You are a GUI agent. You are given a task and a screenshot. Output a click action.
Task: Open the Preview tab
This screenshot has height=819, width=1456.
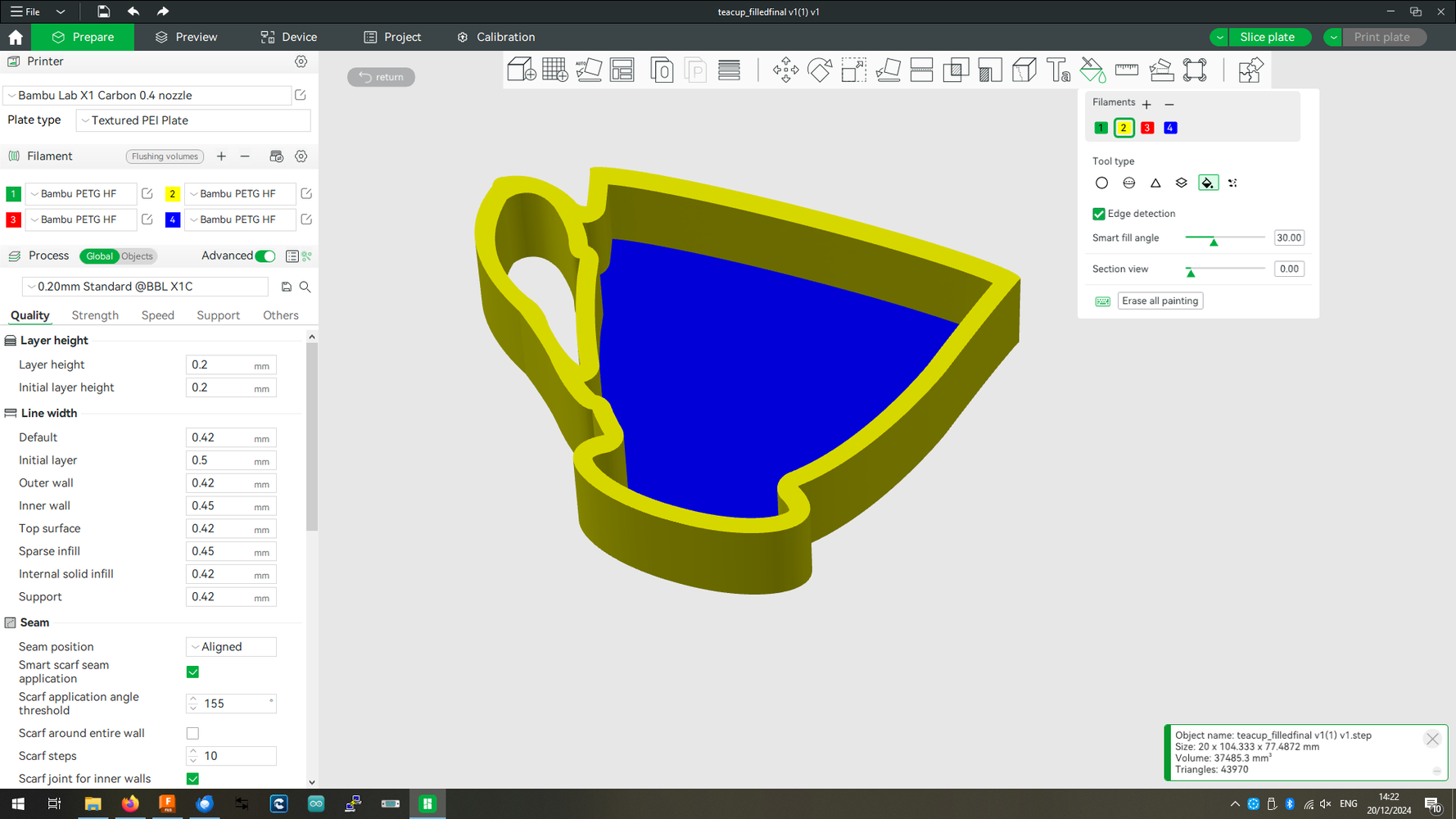[187, 37]
